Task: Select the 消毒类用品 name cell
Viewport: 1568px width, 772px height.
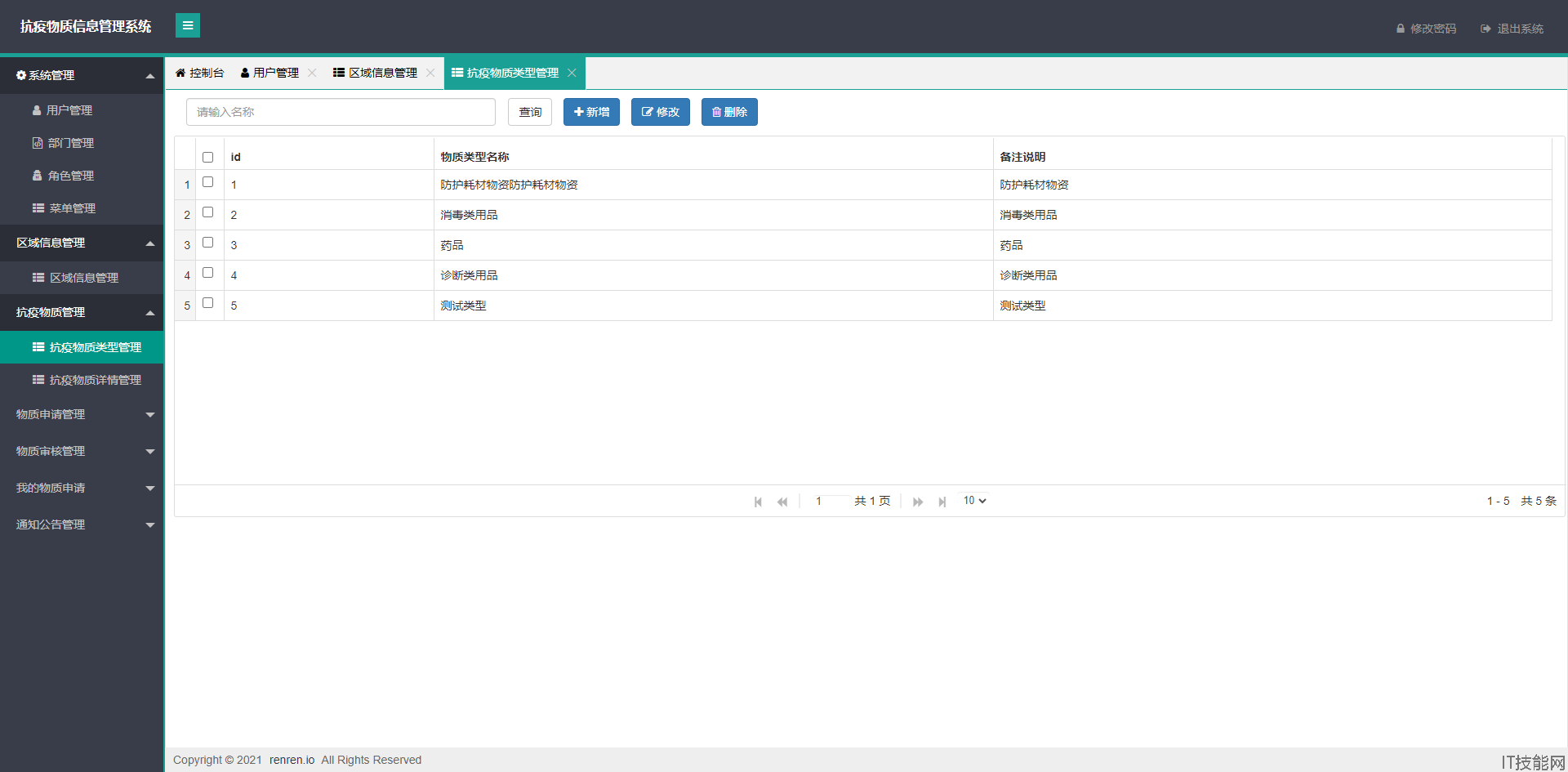Action: 713,215
